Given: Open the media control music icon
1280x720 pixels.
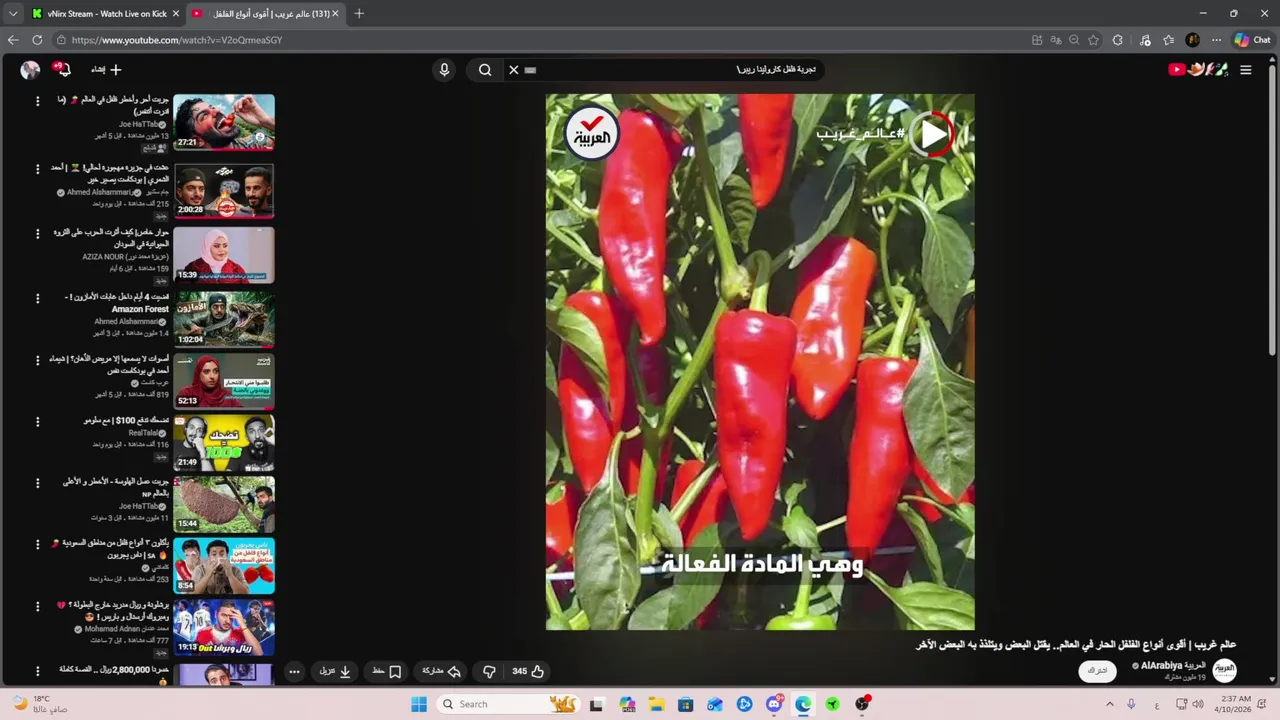Looking at the screenshot, I should [1145, 40].
